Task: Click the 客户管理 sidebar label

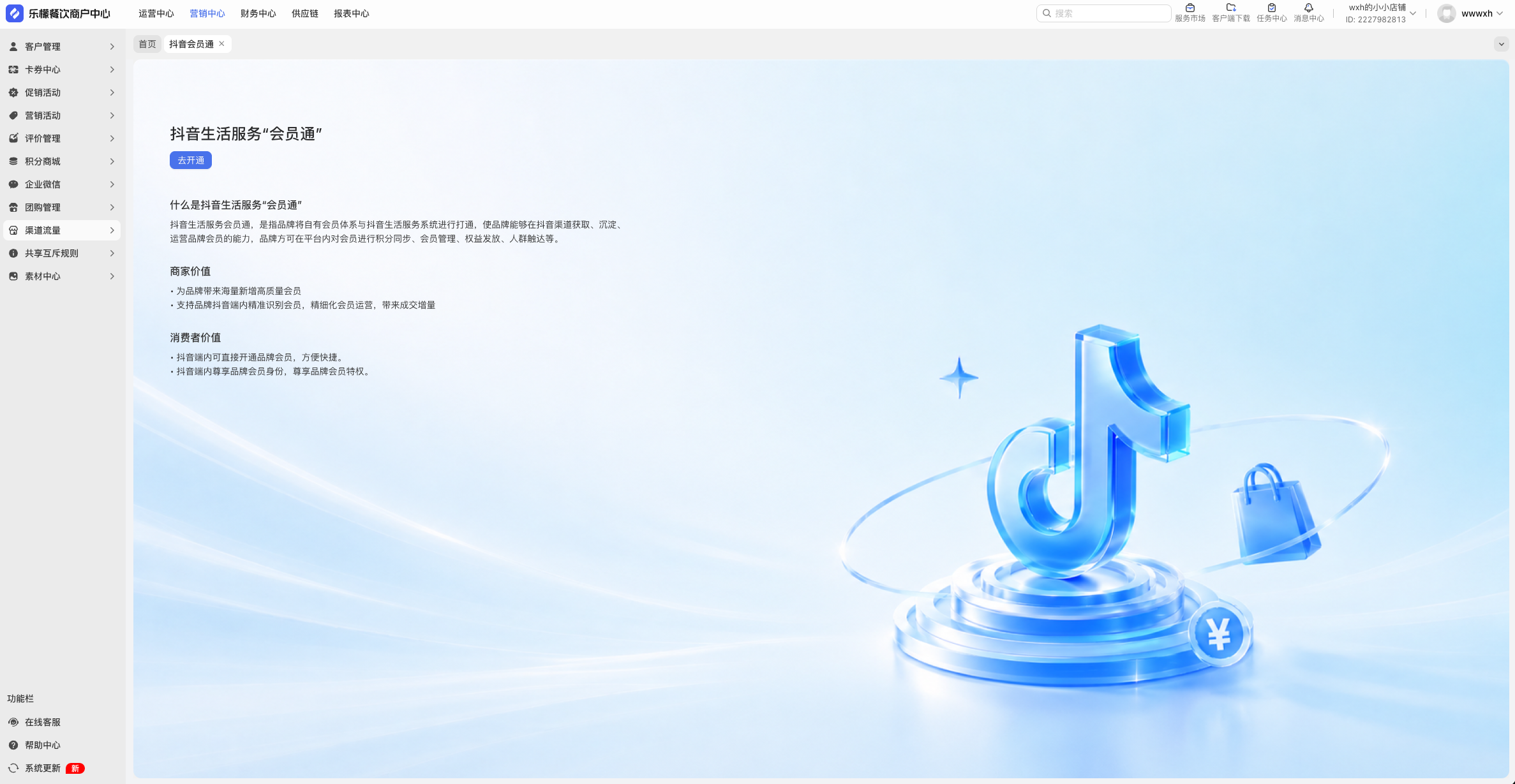Action: [x=43, y=47]
